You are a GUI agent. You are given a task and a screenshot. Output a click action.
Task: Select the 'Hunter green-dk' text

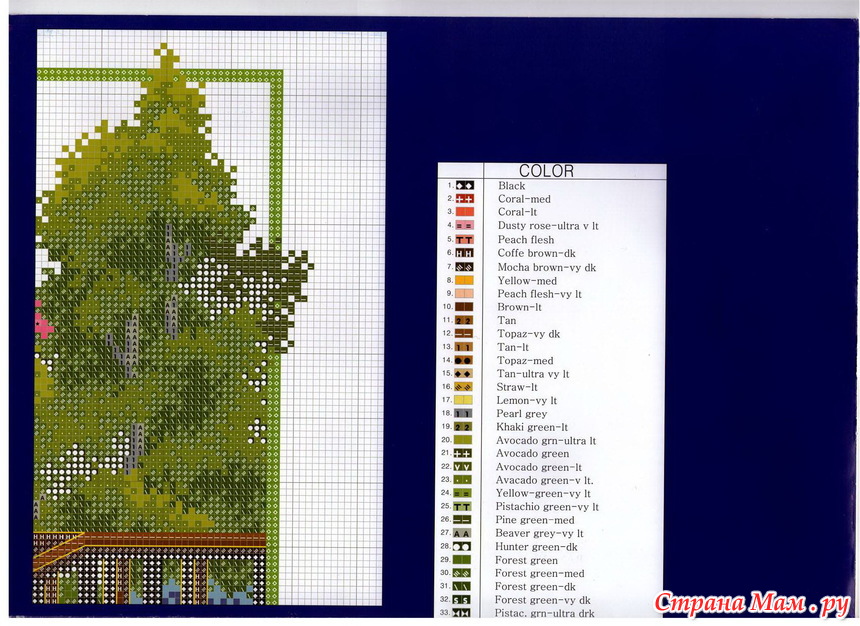point(536,547)
